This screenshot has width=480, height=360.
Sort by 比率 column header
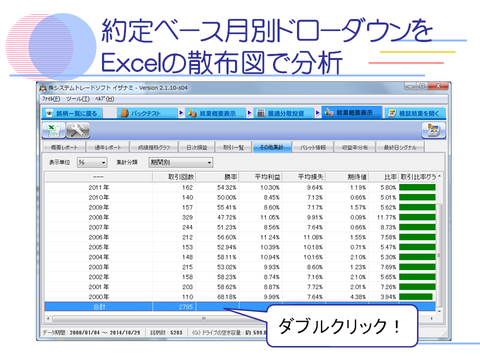tap(384, 177)
